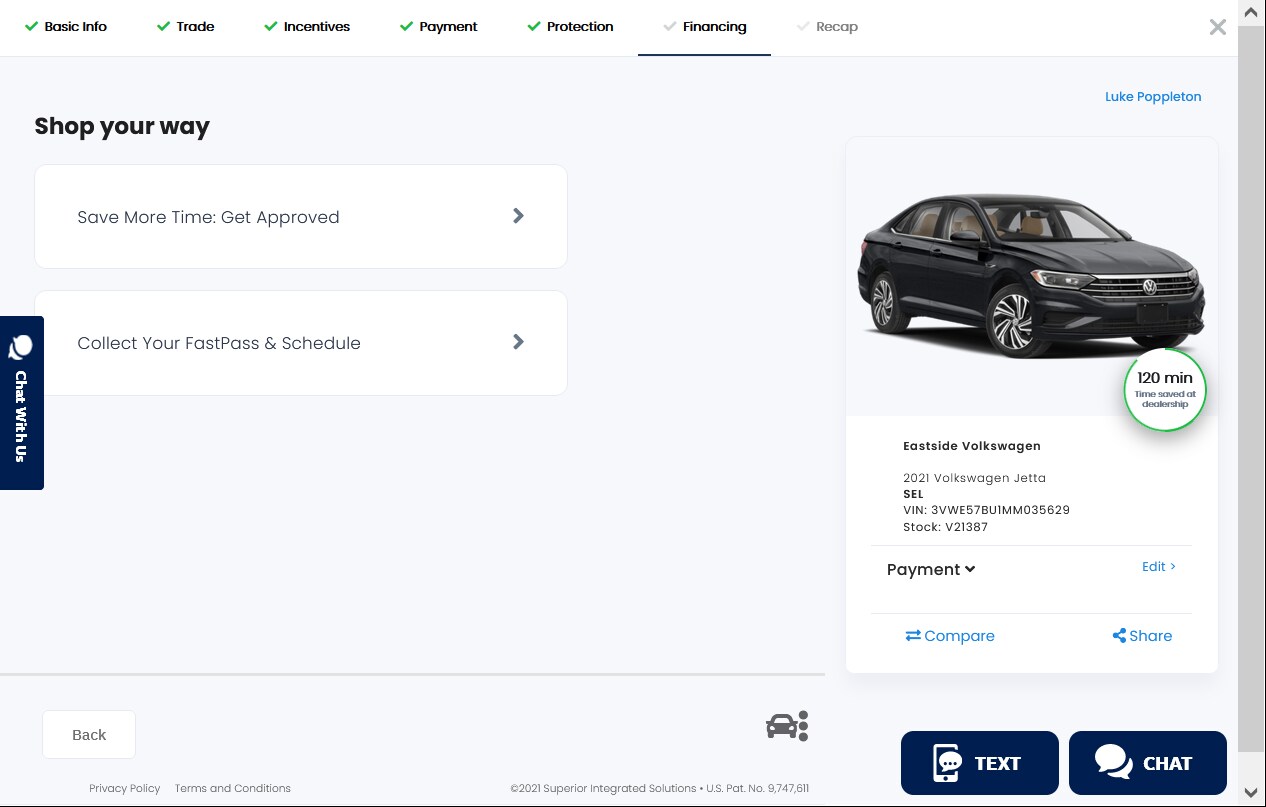This screenshot has height=807, width=1266.
Task: Jump to the Recap step tab
Action: click(x=828, y=27)
